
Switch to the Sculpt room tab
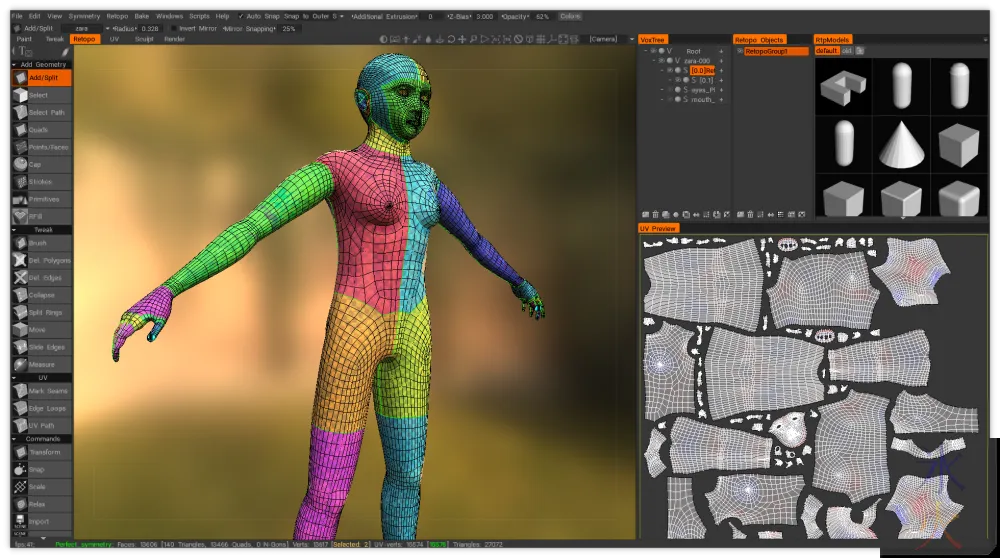144,40
